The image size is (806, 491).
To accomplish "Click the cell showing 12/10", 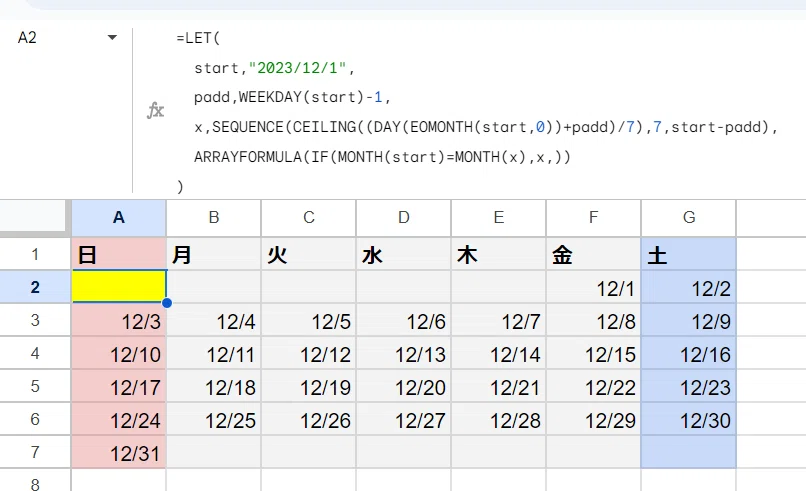I will (x=119, y=353).
